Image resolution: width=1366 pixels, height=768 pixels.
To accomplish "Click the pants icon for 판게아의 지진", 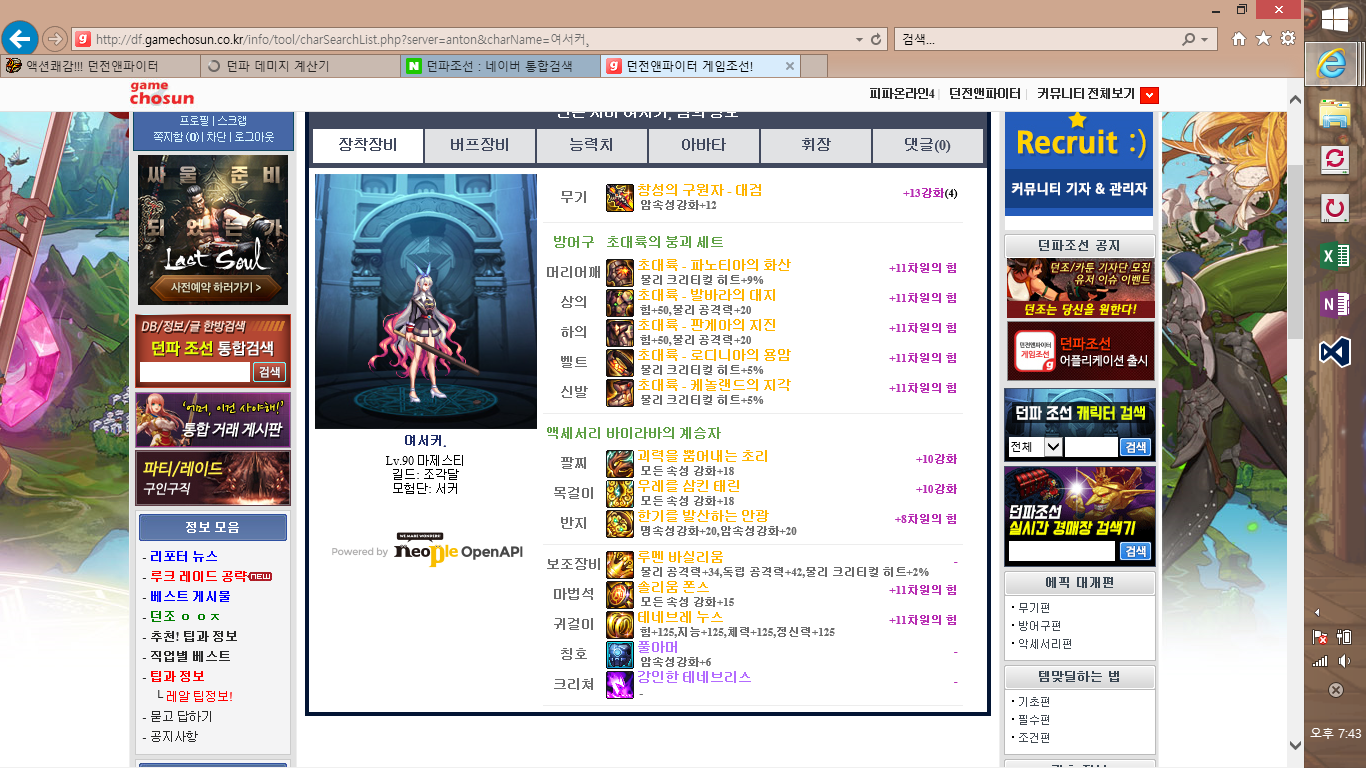I will pyautogui.click(x=619, y=333).
